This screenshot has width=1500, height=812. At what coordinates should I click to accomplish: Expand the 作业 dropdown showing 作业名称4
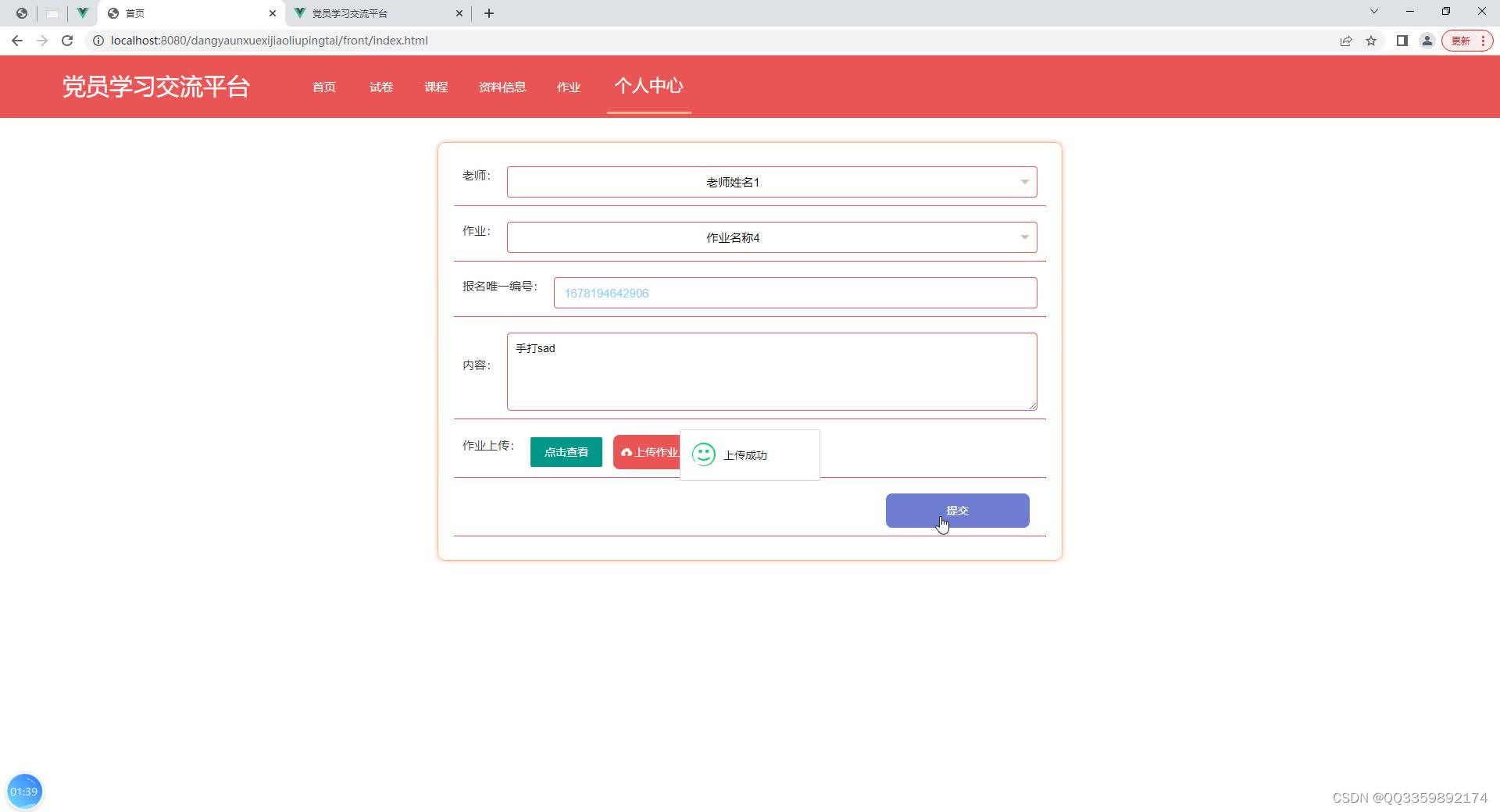[x=772, y=237]
